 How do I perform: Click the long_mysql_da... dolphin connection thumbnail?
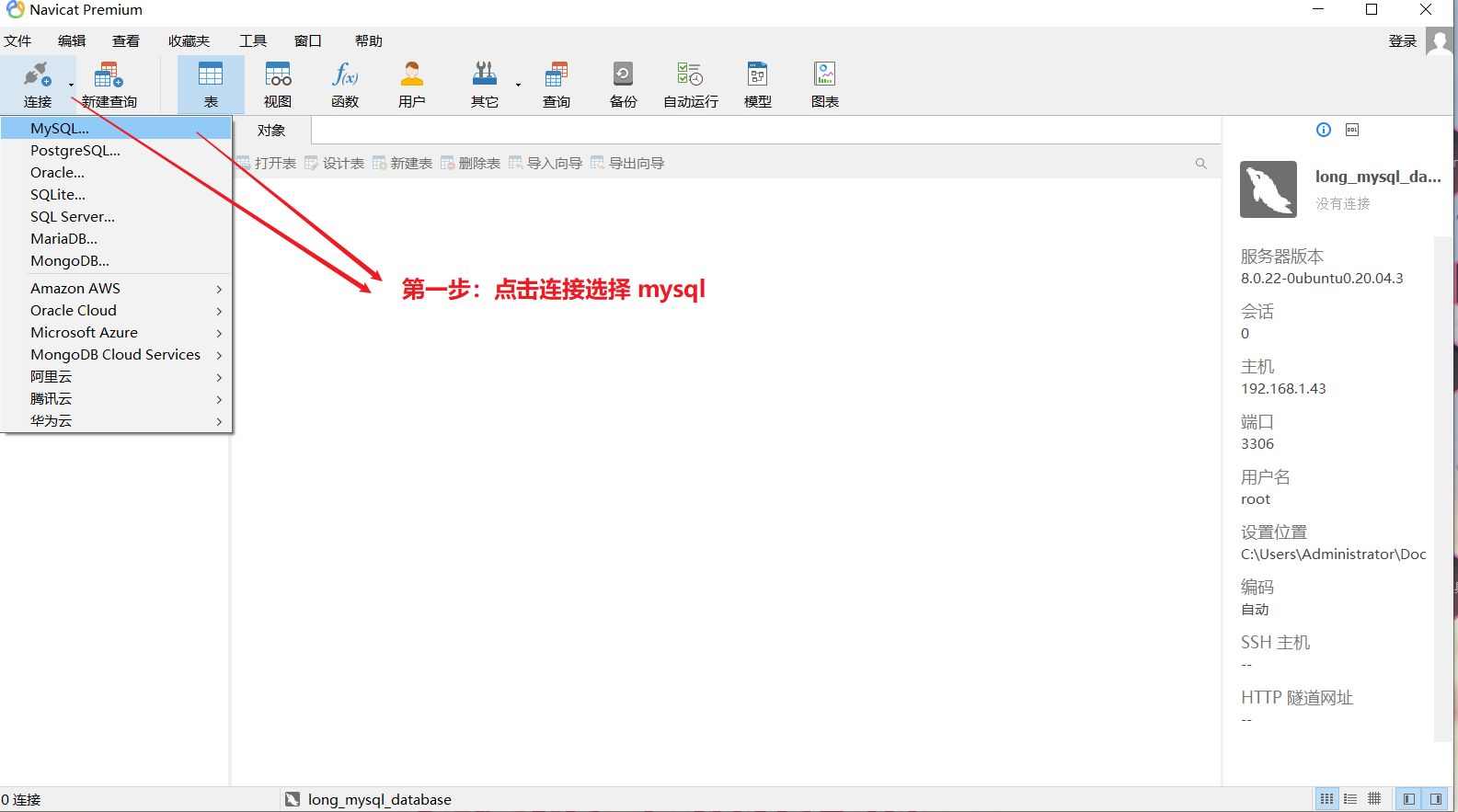[1269, 189]
